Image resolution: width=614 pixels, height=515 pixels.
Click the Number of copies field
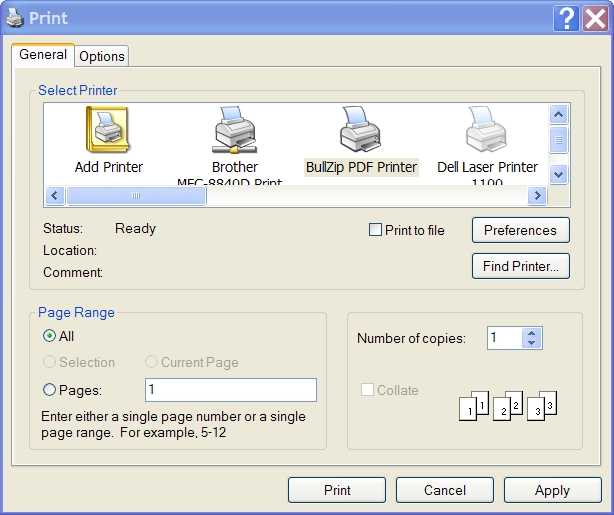(x=504, y=338)
